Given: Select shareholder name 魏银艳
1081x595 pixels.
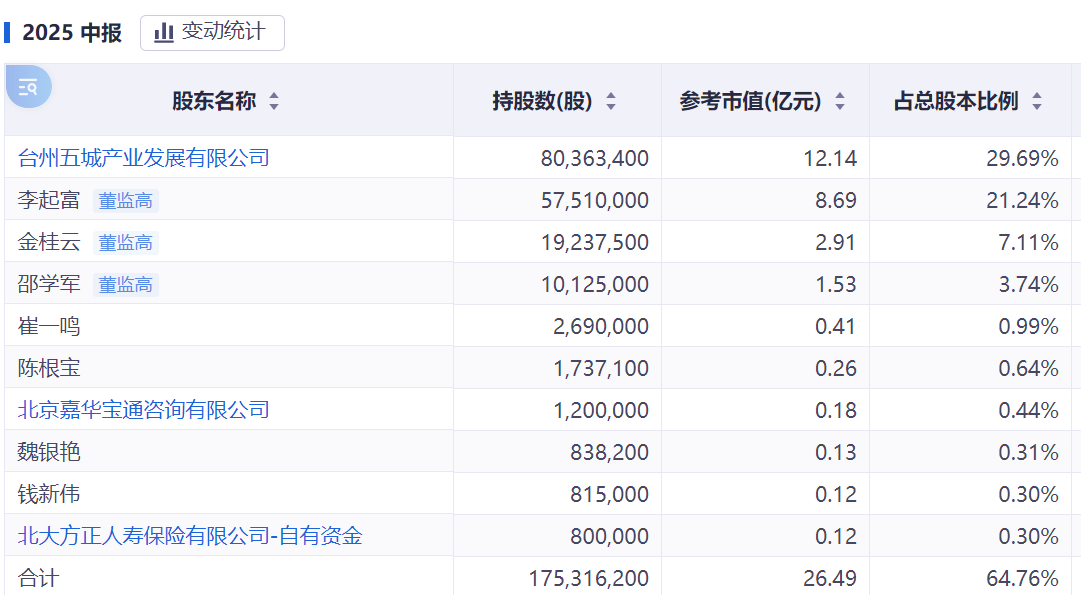Looking at the screenshot, I should [x=49, y=453].
